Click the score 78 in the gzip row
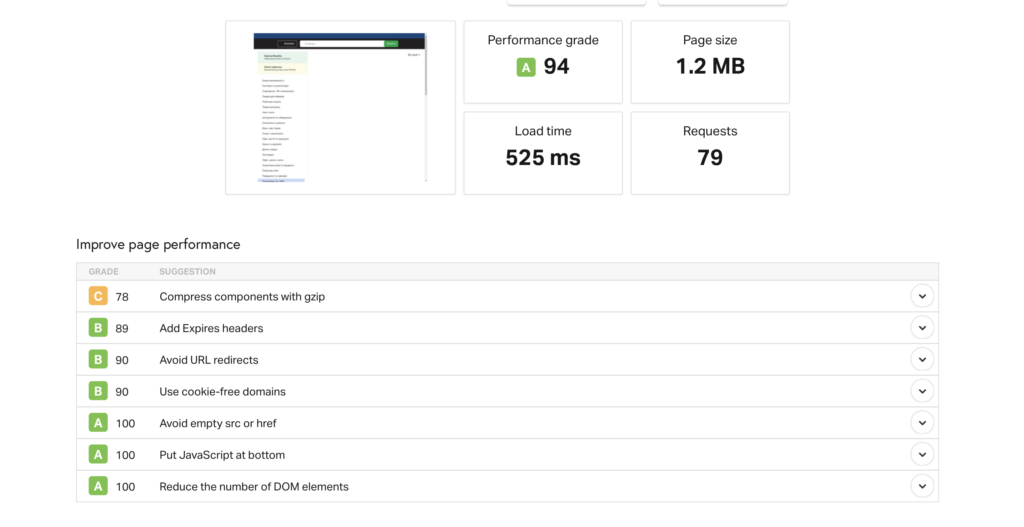This screenshot has width=1024, height=527. pyautogui.click(x=122, y=297)
